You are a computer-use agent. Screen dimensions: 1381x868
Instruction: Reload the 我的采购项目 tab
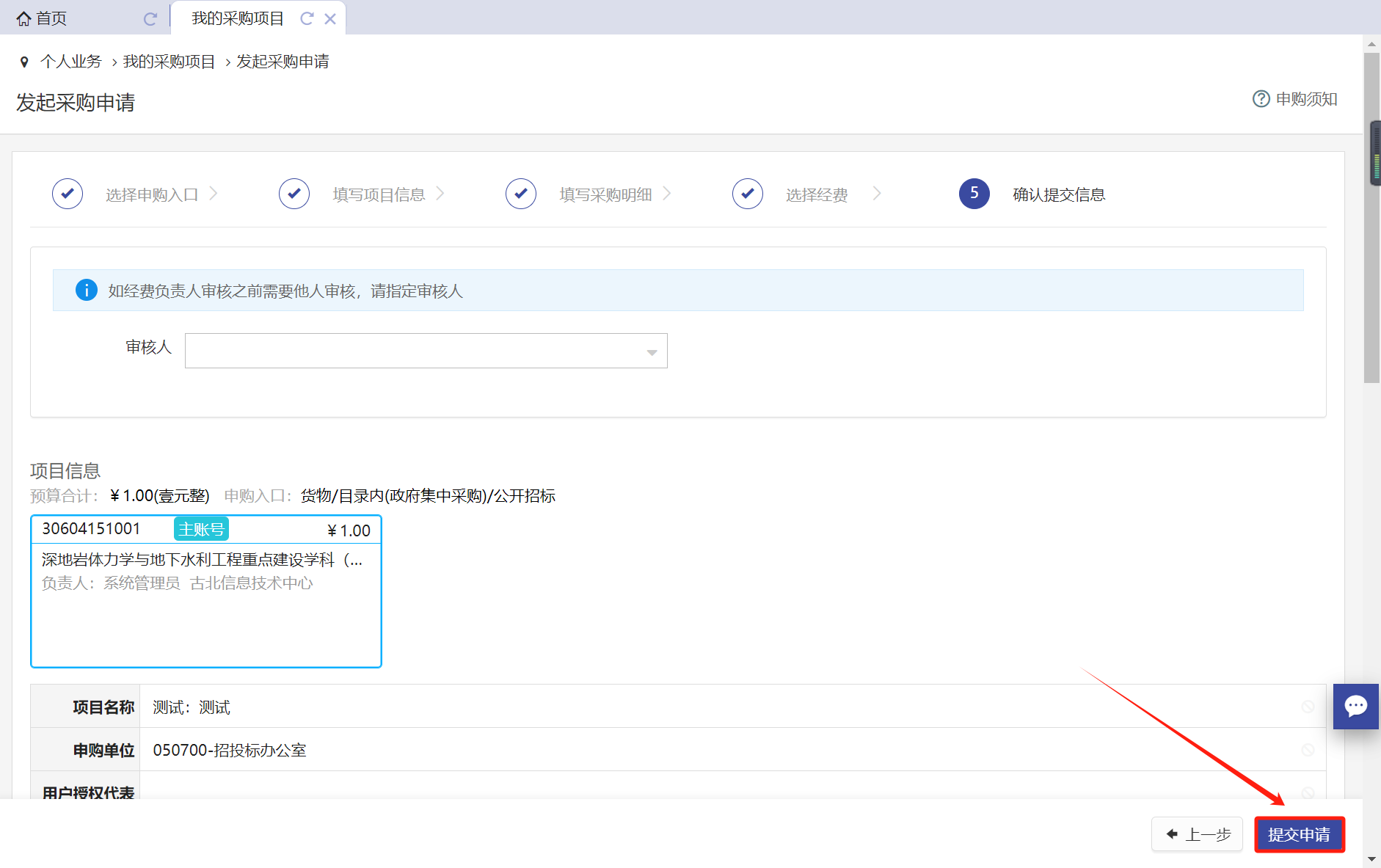point(307,19)
